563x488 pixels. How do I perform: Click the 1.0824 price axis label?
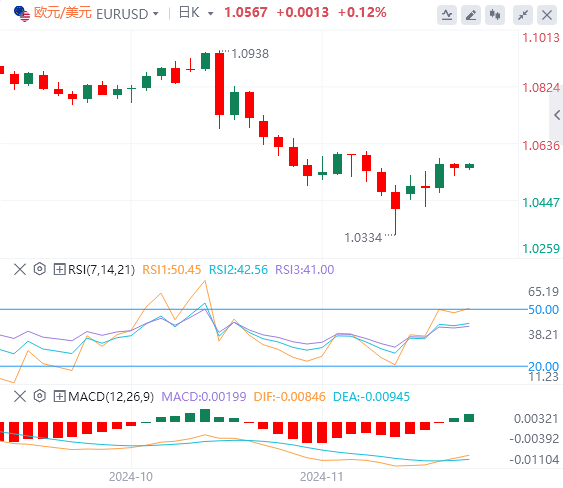click(541, 88)
